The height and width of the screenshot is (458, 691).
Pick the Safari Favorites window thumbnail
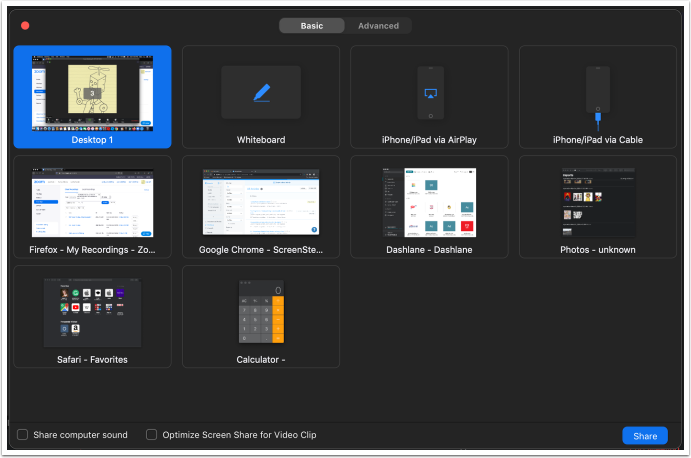click(x=92, y=312)
